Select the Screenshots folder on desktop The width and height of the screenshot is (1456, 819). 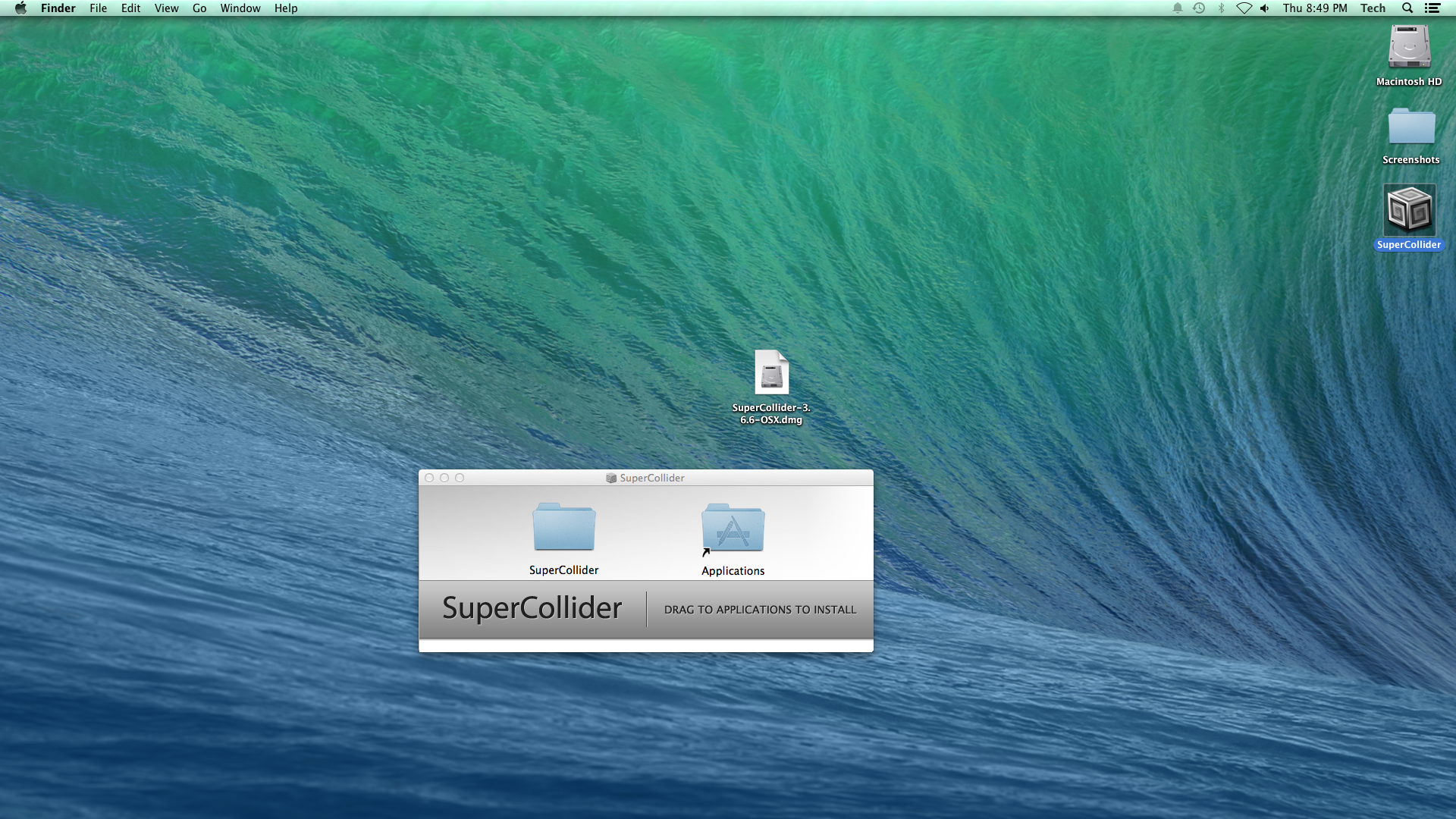tap(1411, 127)
